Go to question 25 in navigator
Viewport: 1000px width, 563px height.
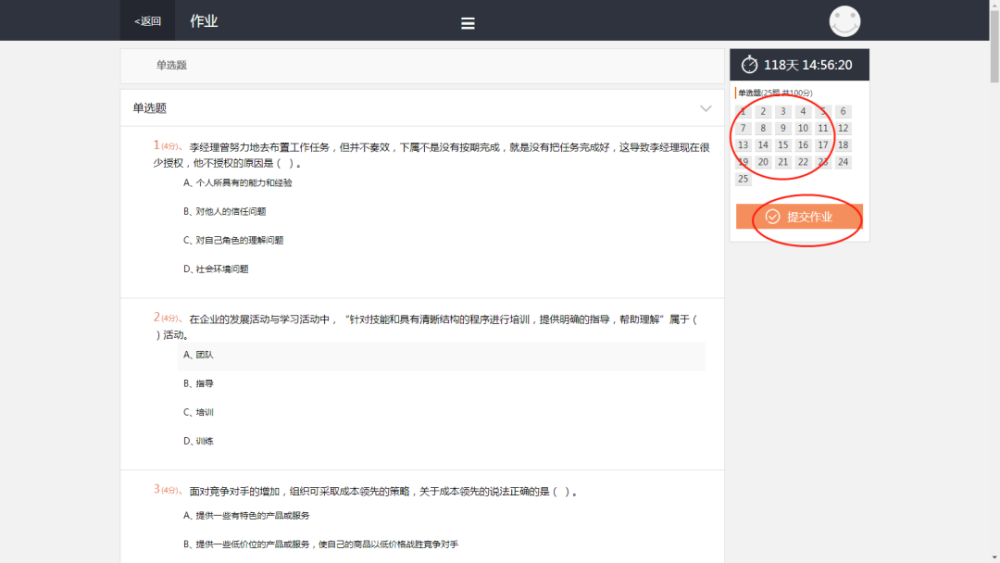click(x=743, y=179)
